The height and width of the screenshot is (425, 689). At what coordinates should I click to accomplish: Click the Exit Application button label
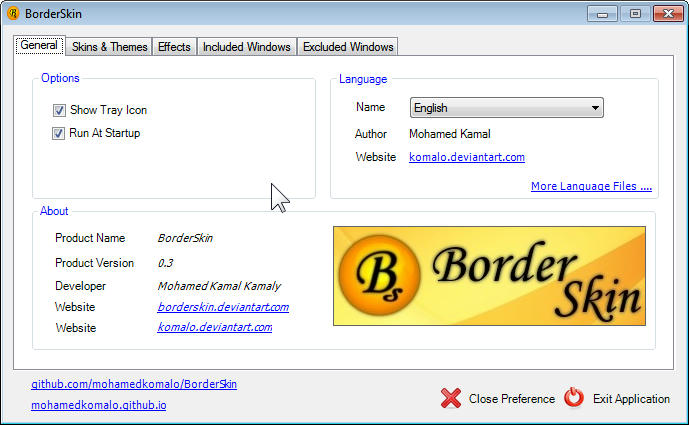(631, 399)
